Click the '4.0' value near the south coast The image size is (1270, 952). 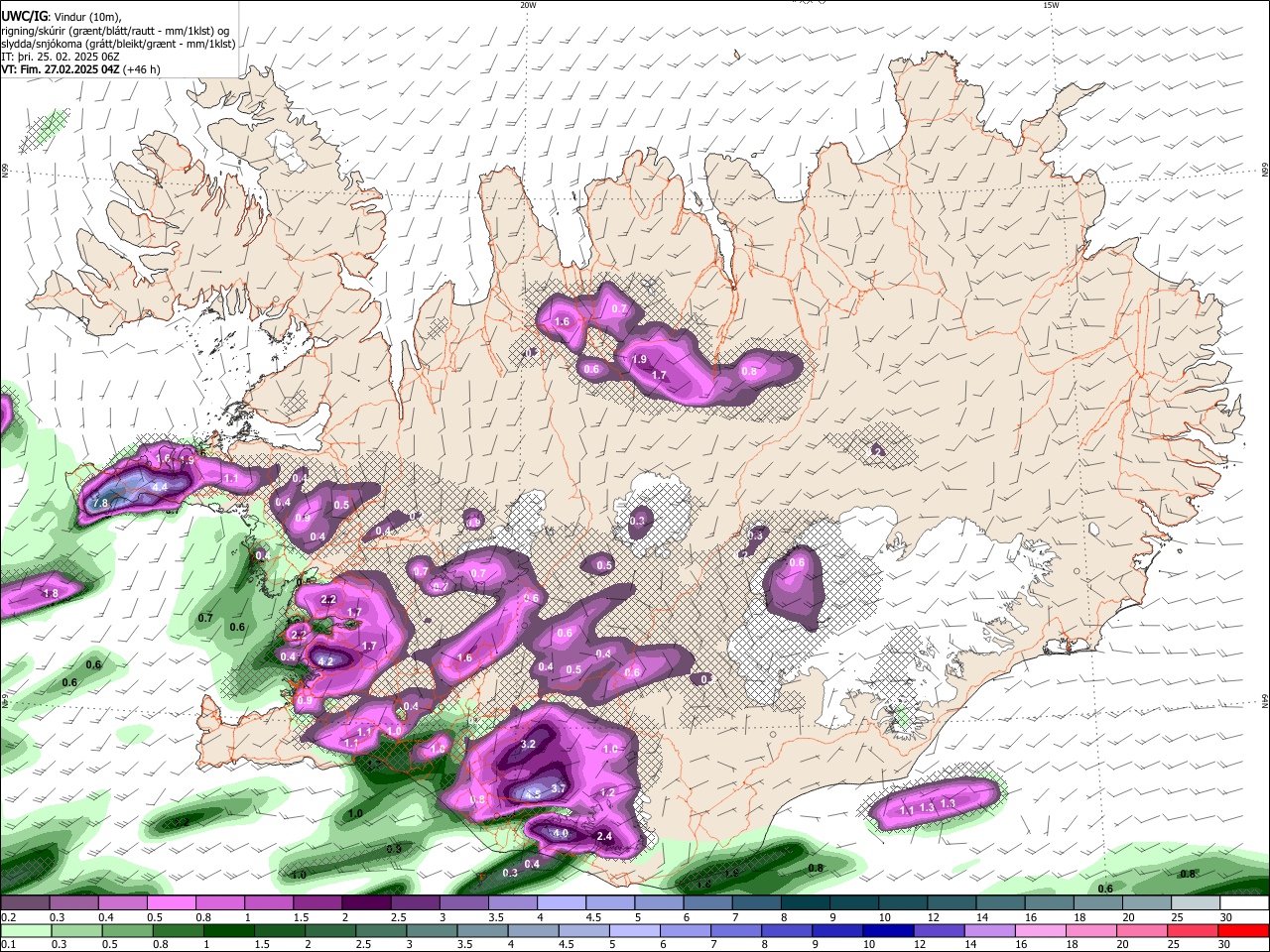[x=561, y=834]
